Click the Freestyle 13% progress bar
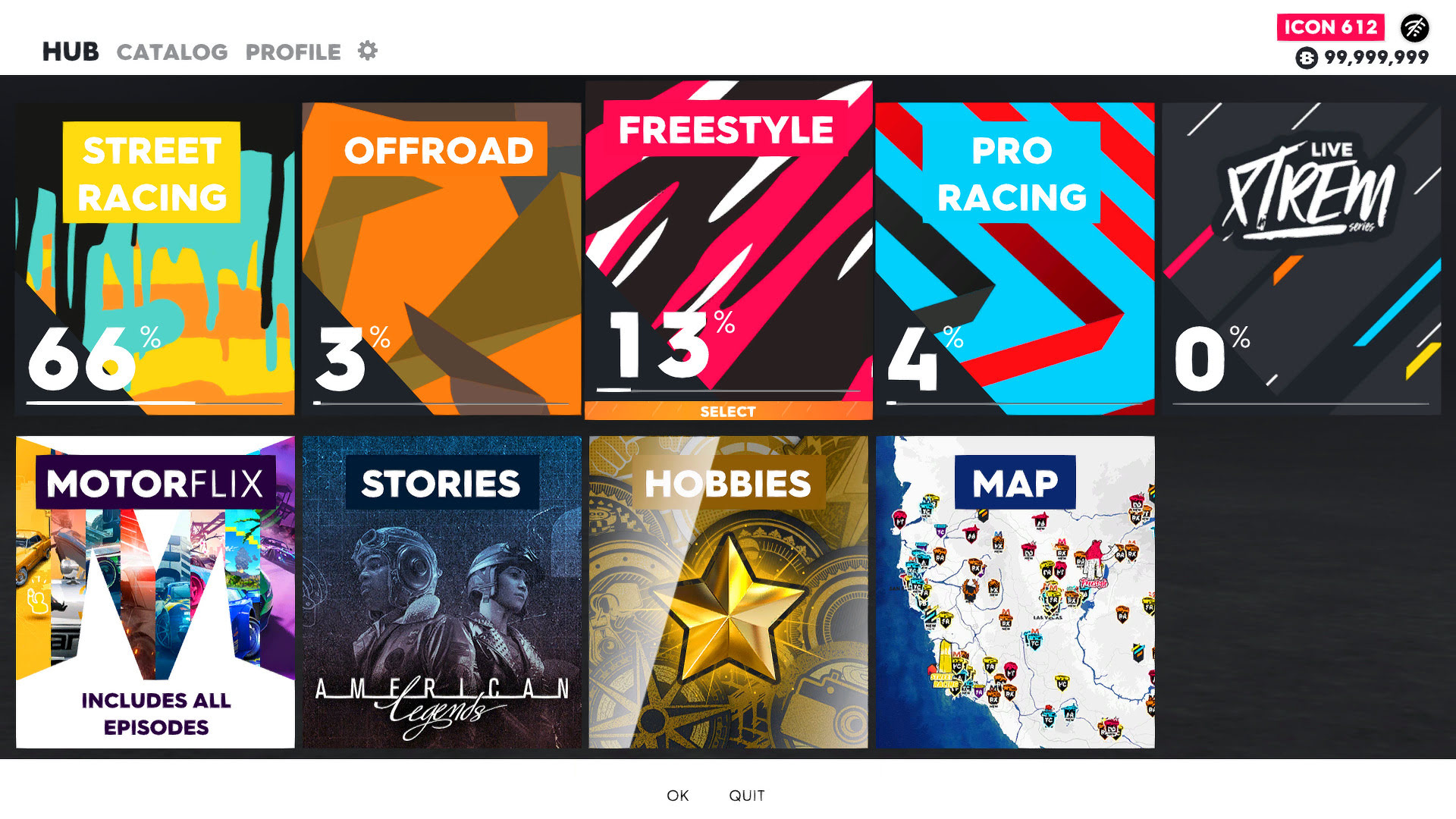 pyautogui.click(x=728, y=391)
